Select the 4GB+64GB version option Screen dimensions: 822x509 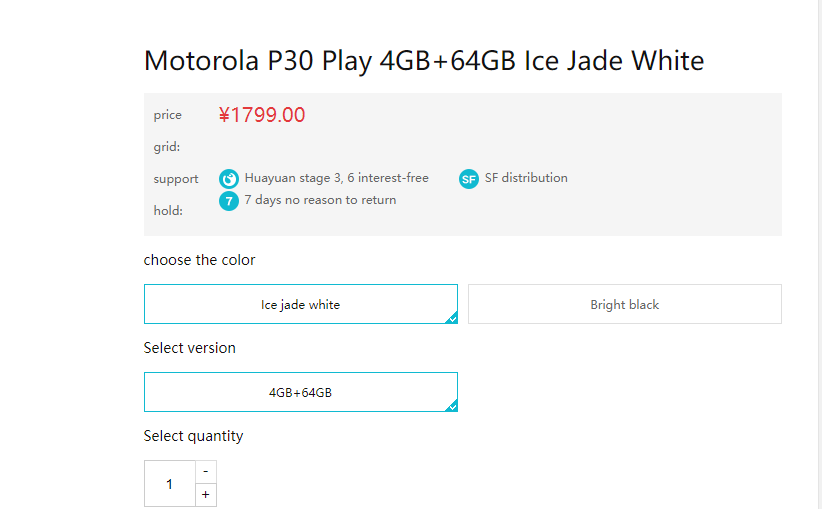click(300, 392)
